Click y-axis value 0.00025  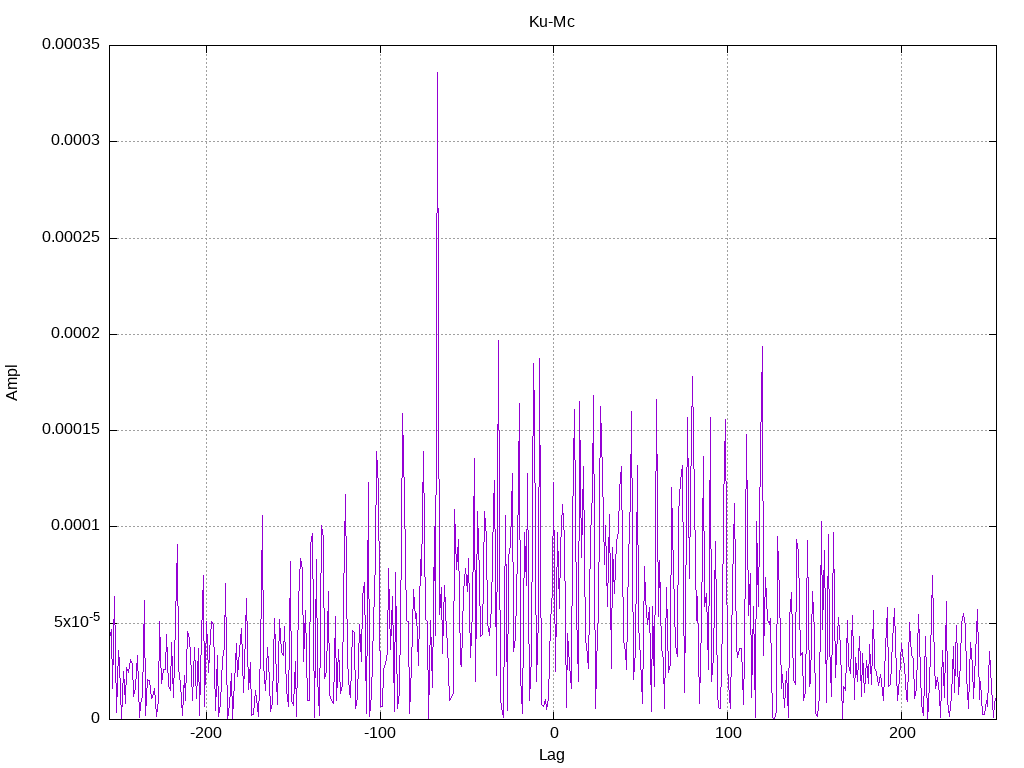click(x=71, y=237)
